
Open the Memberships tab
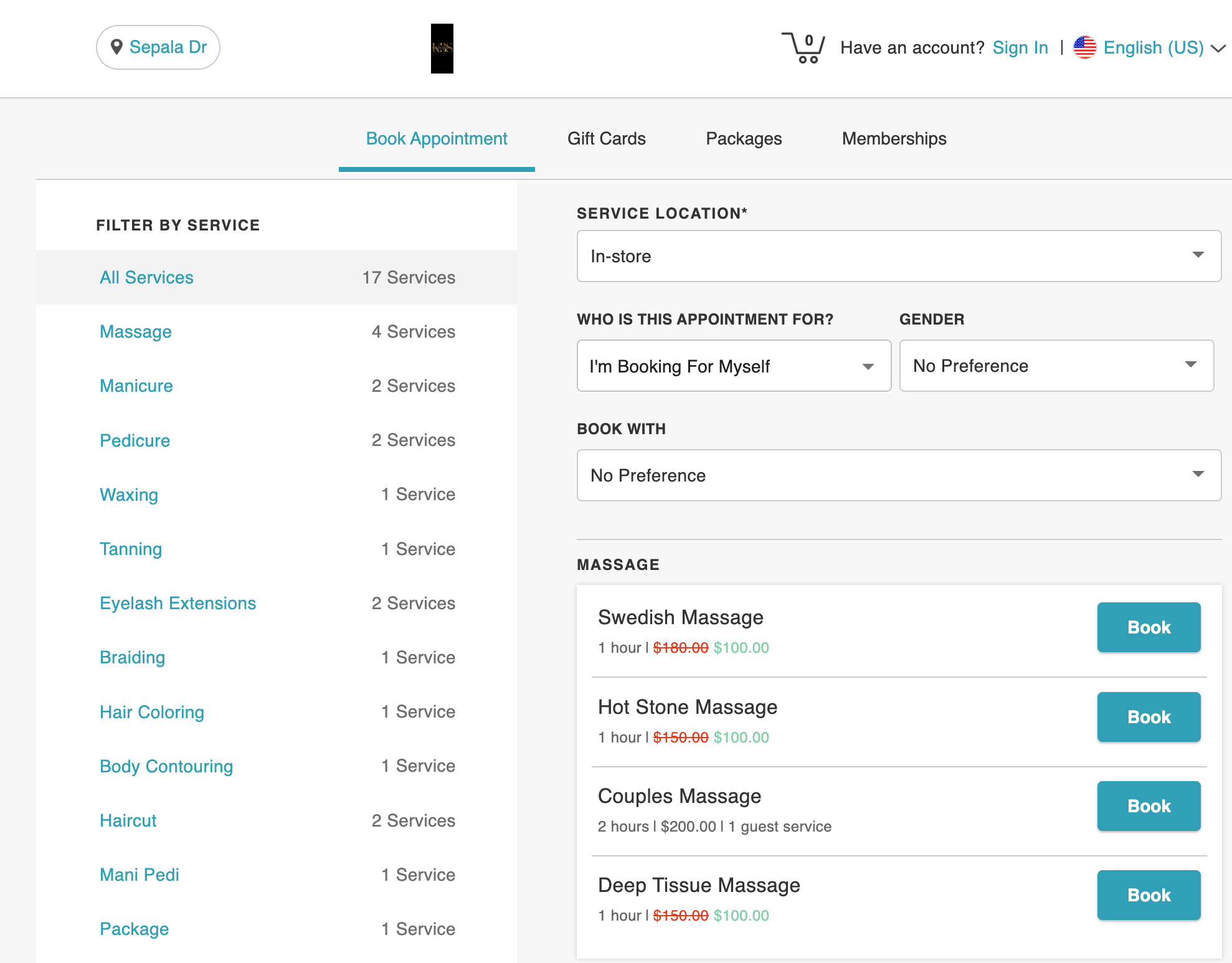tap(894, 138)
